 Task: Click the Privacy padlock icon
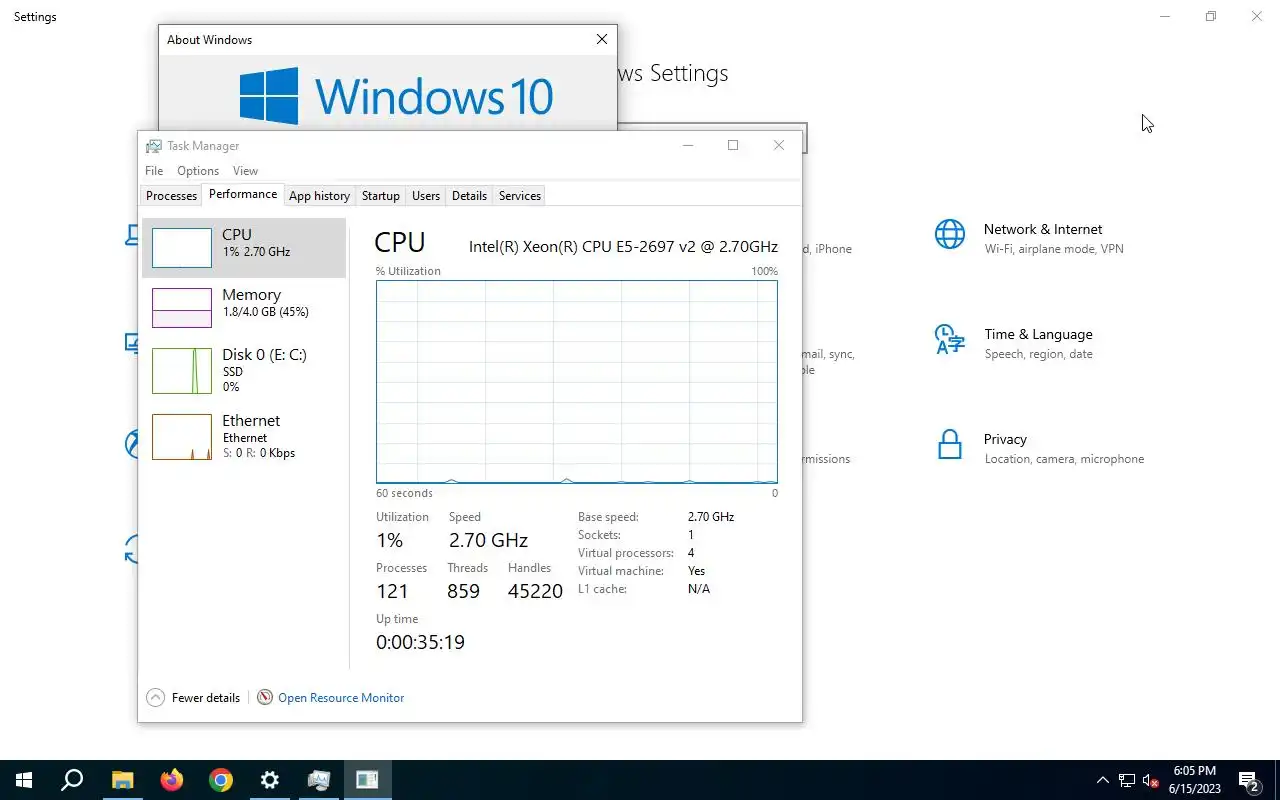pos(950,445)
